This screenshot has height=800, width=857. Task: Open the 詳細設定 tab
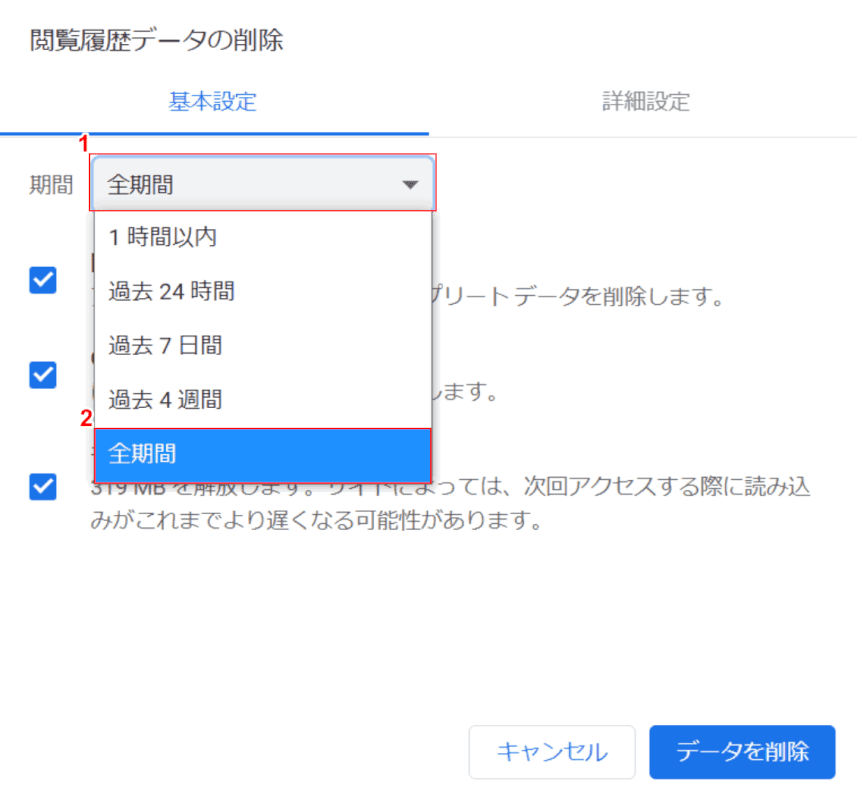point(645,102)
